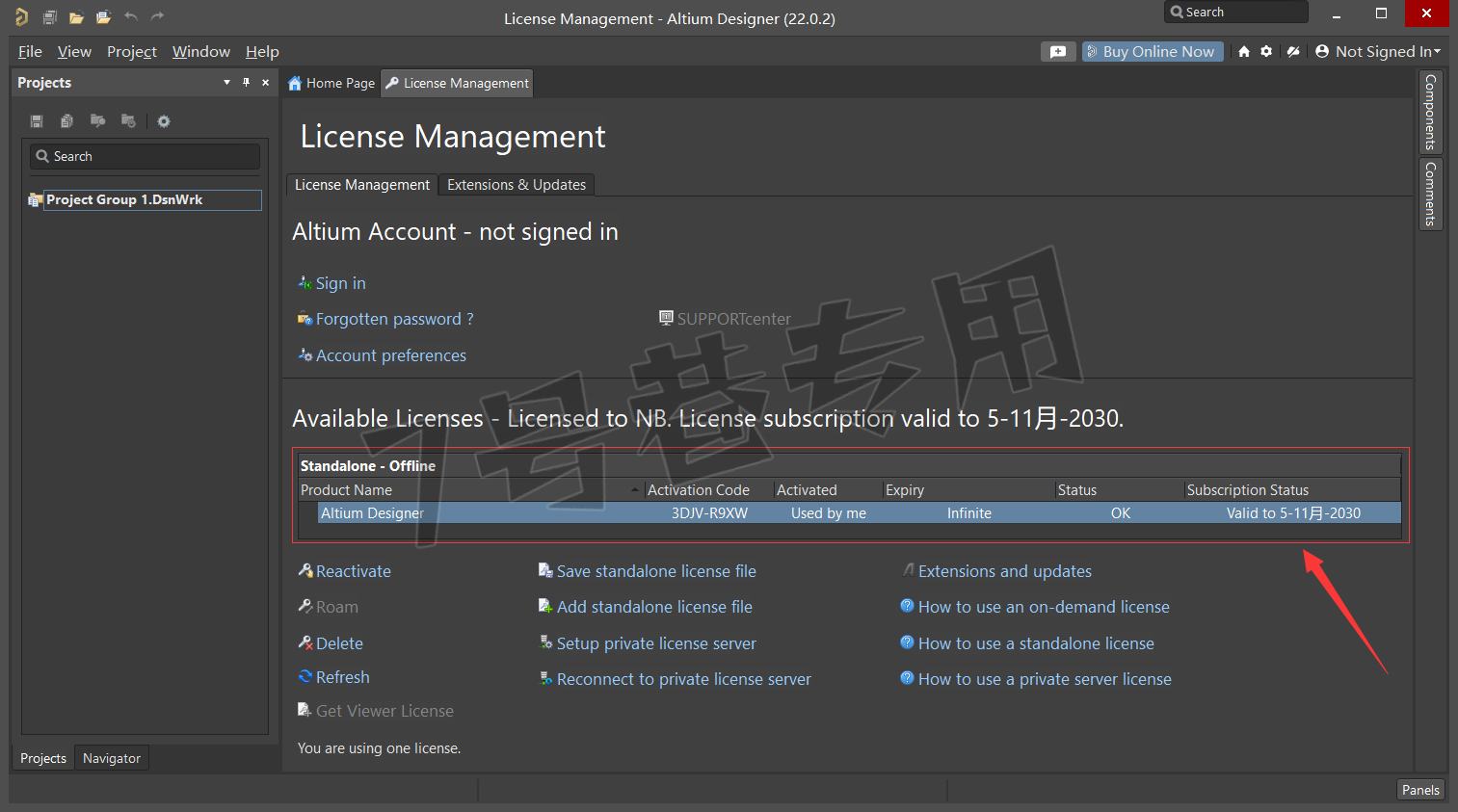This screenshot has height=812, width=1458.
Task: Open How to use a private server license
Action: click(x=1045, y=679)
